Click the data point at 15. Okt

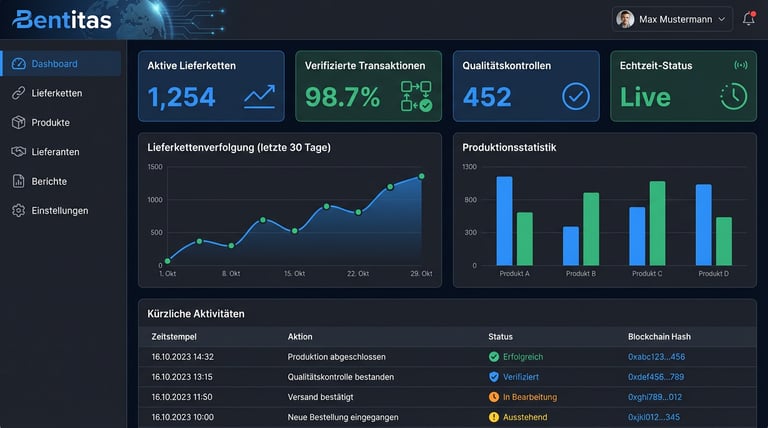coord(294,231)
